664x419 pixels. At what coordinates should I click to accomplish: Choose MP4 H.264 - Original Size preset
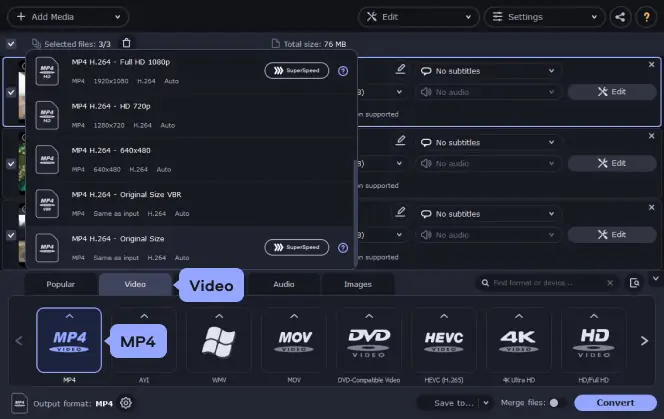point(190,248)
